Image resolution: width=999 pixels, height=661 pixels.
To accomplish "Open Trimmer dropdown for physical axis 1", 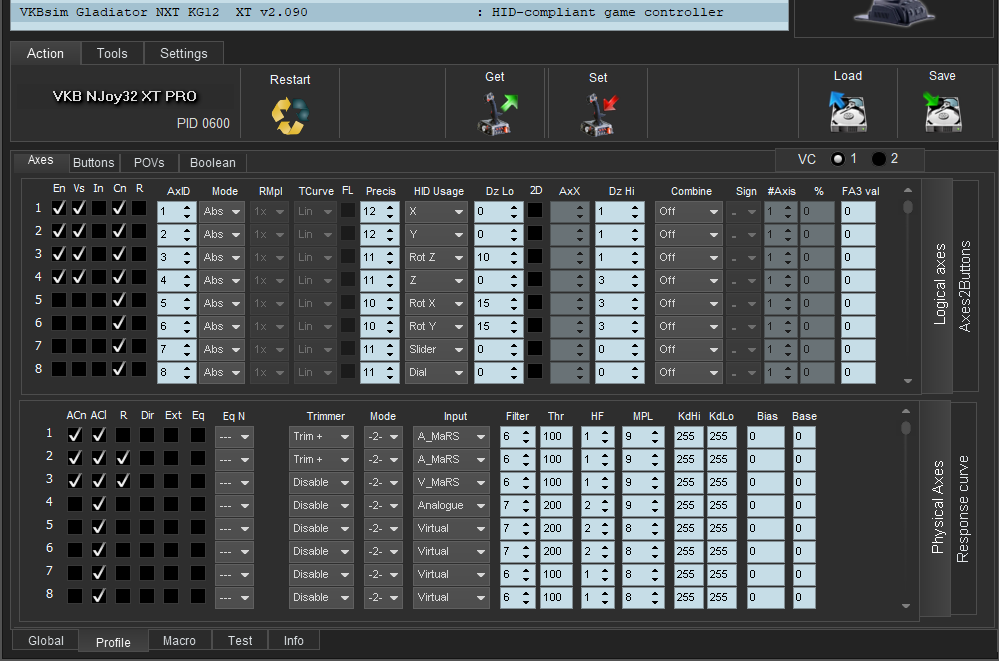I will [x=321, y=437].
